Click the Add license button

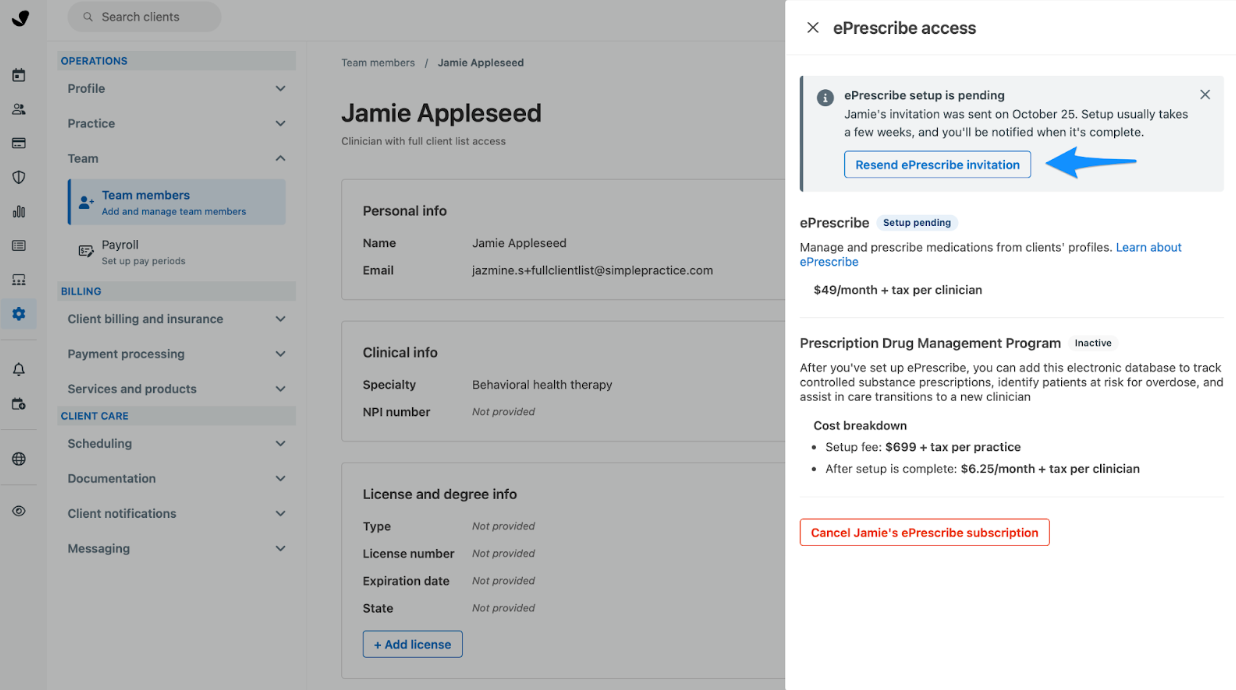pos(412,645)
